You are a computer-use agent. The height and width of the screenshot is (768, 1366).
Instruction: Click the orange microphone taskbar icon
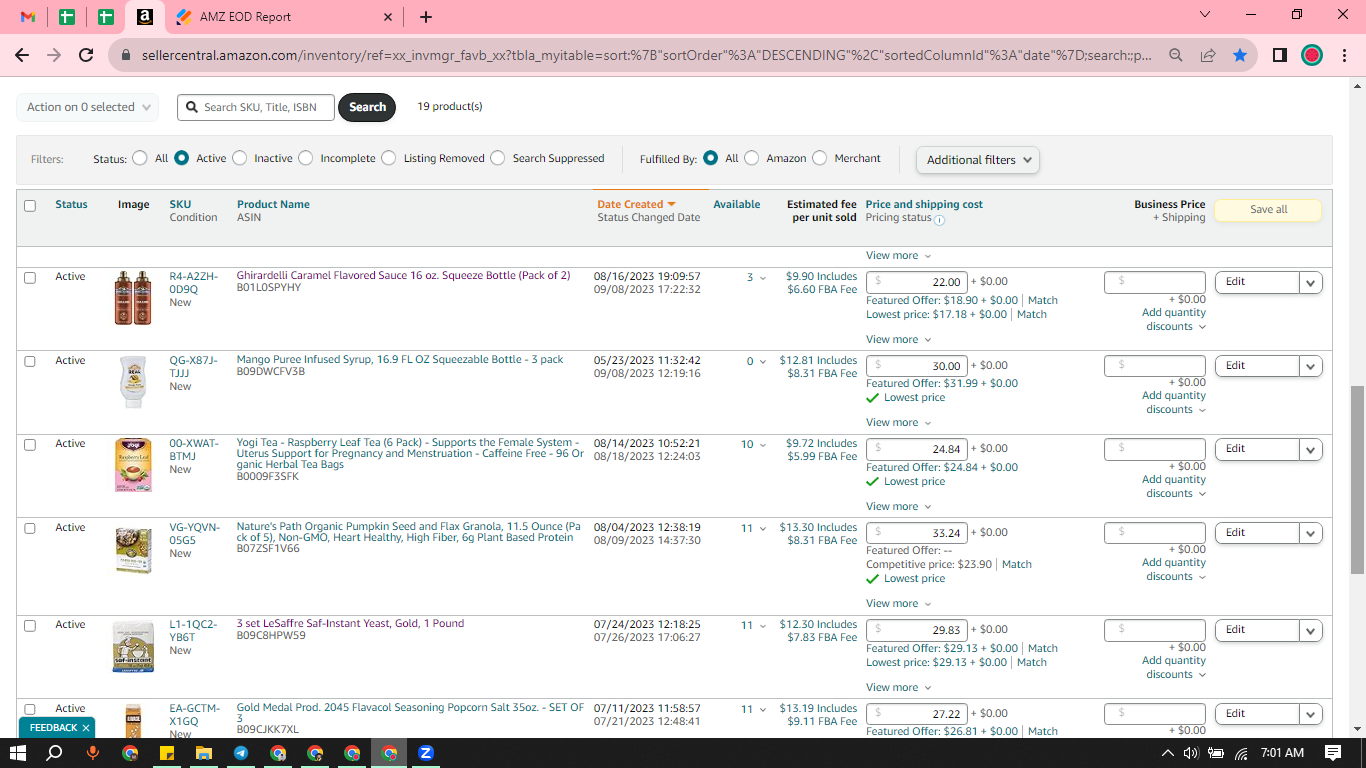tap(92, 753)
